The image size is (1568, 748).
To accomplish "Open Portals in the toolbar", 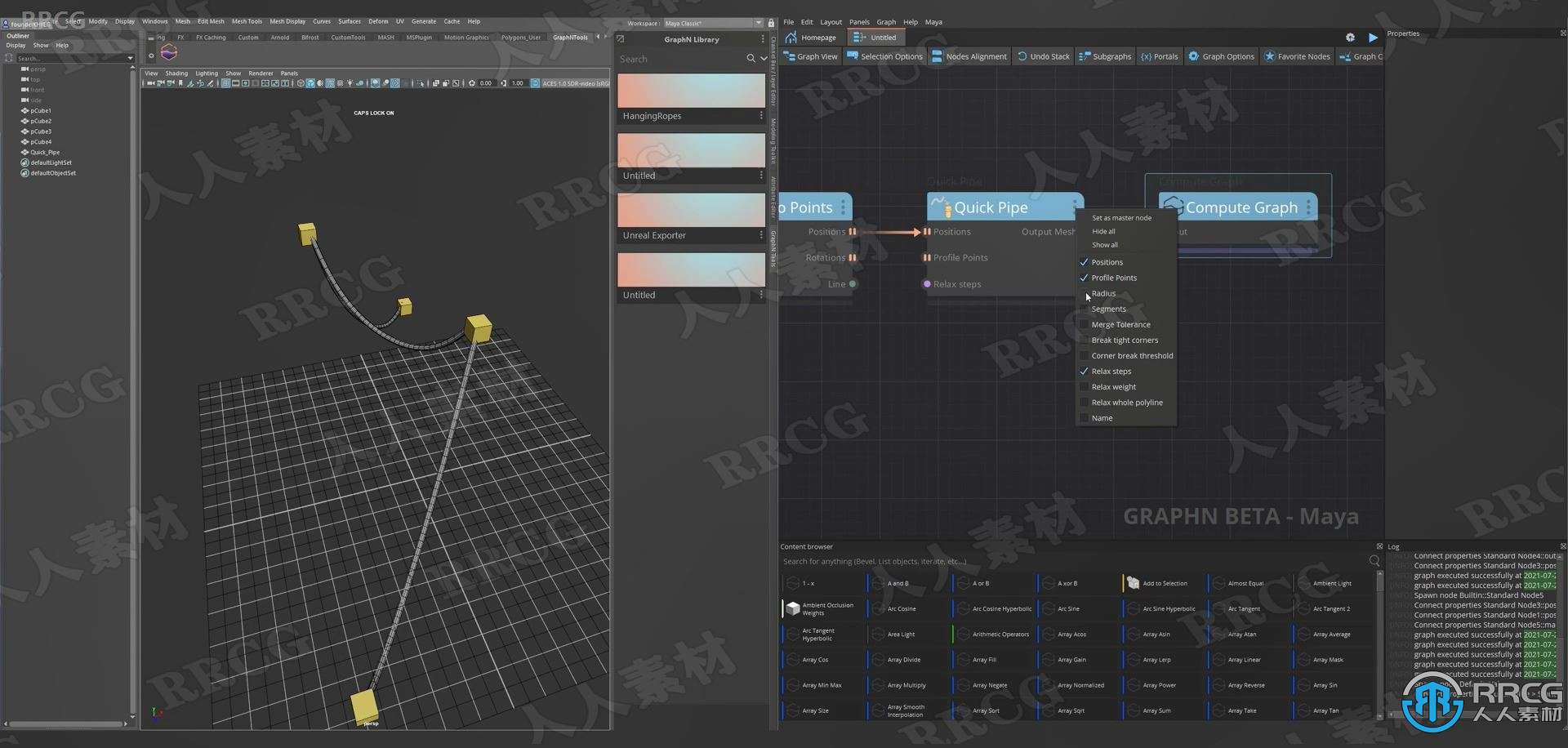I will click(1160, 56).
